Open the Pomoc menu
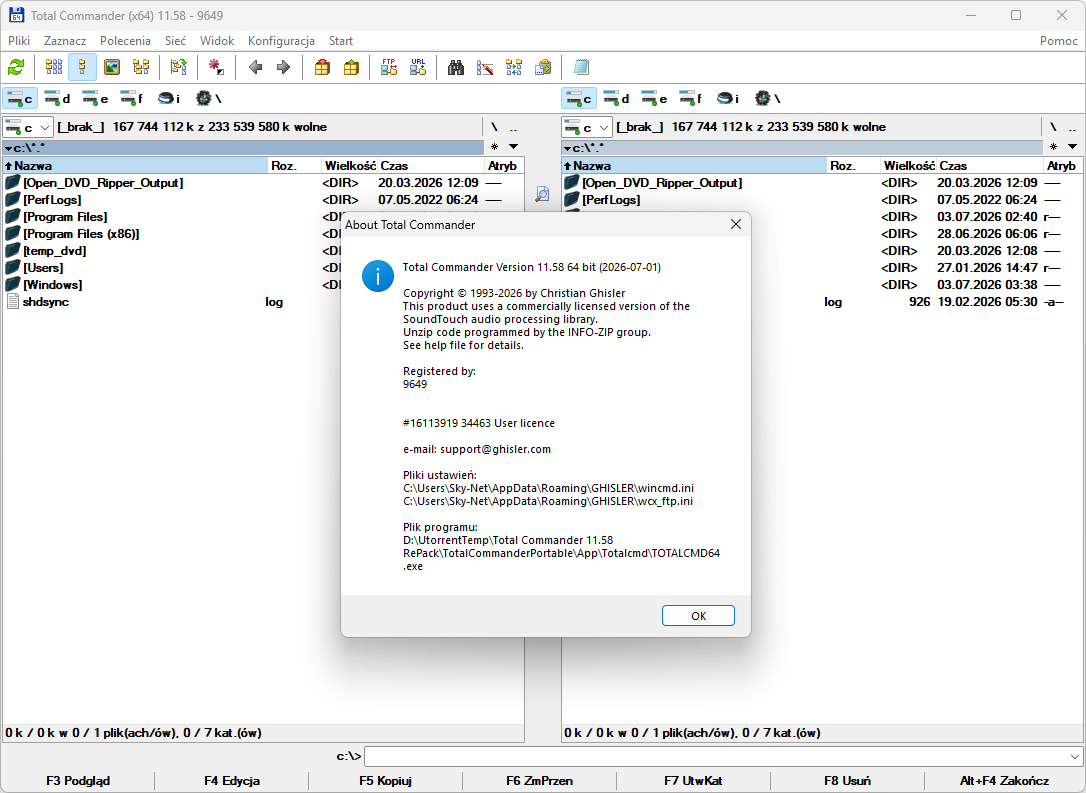Screen dimensions: 1086x793 1058,41
